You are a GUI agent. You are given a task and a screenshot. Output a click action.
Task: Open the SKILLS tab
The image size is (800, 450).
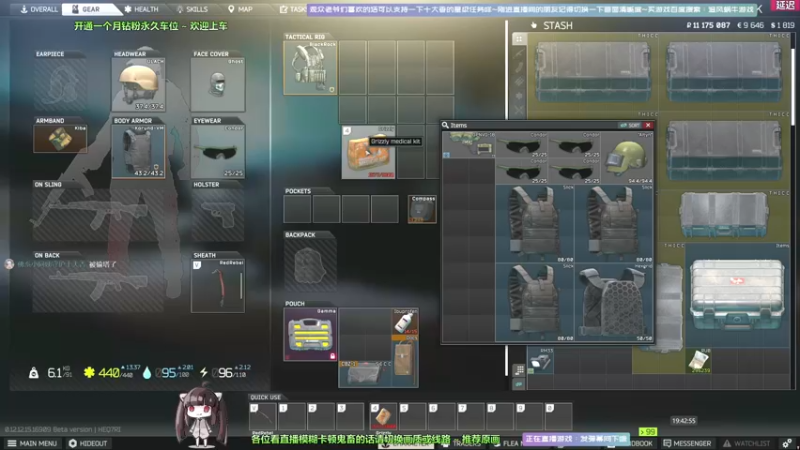tap(192, 9)
